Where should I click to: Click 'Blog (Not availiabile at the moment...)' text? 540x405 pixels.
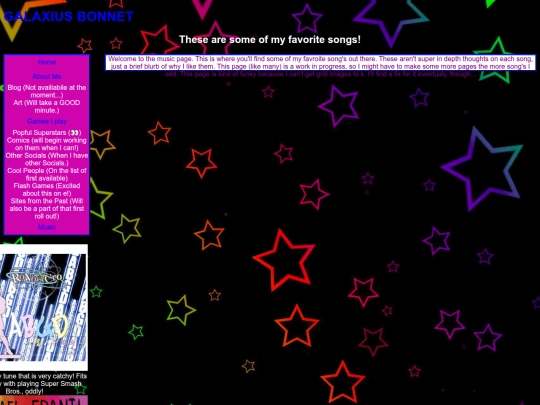click(47, 91)
